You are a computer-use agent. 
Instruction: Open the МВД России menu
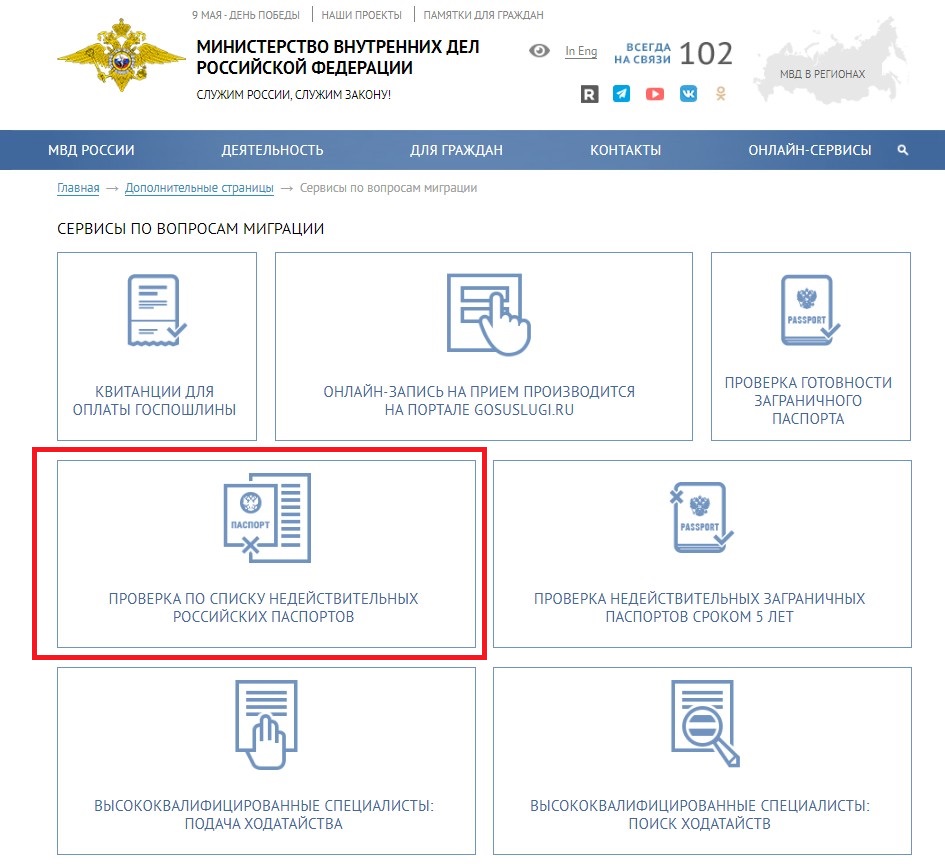point(91,150)
